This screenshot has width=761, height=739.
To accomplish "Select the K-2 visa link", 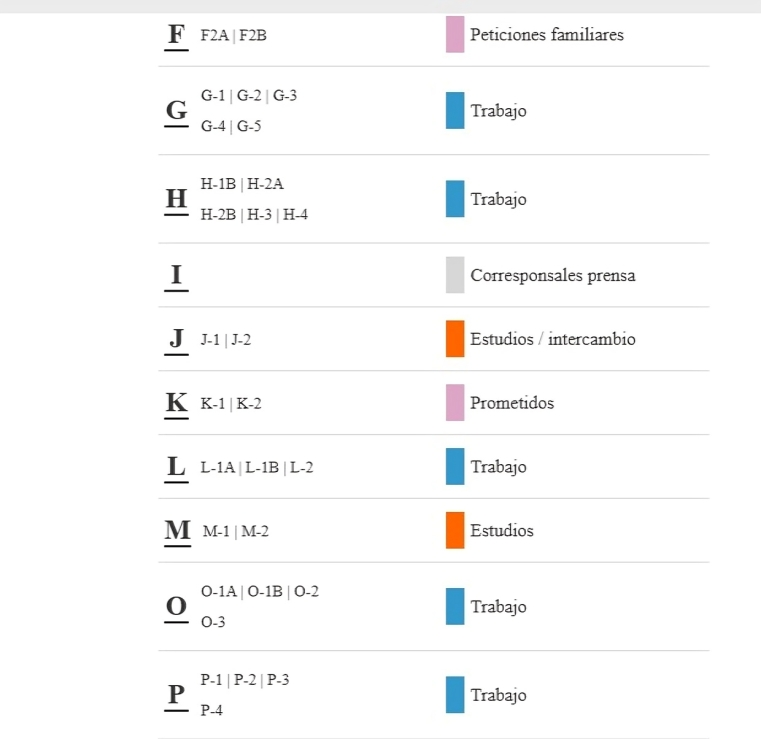I will [250, 404].
